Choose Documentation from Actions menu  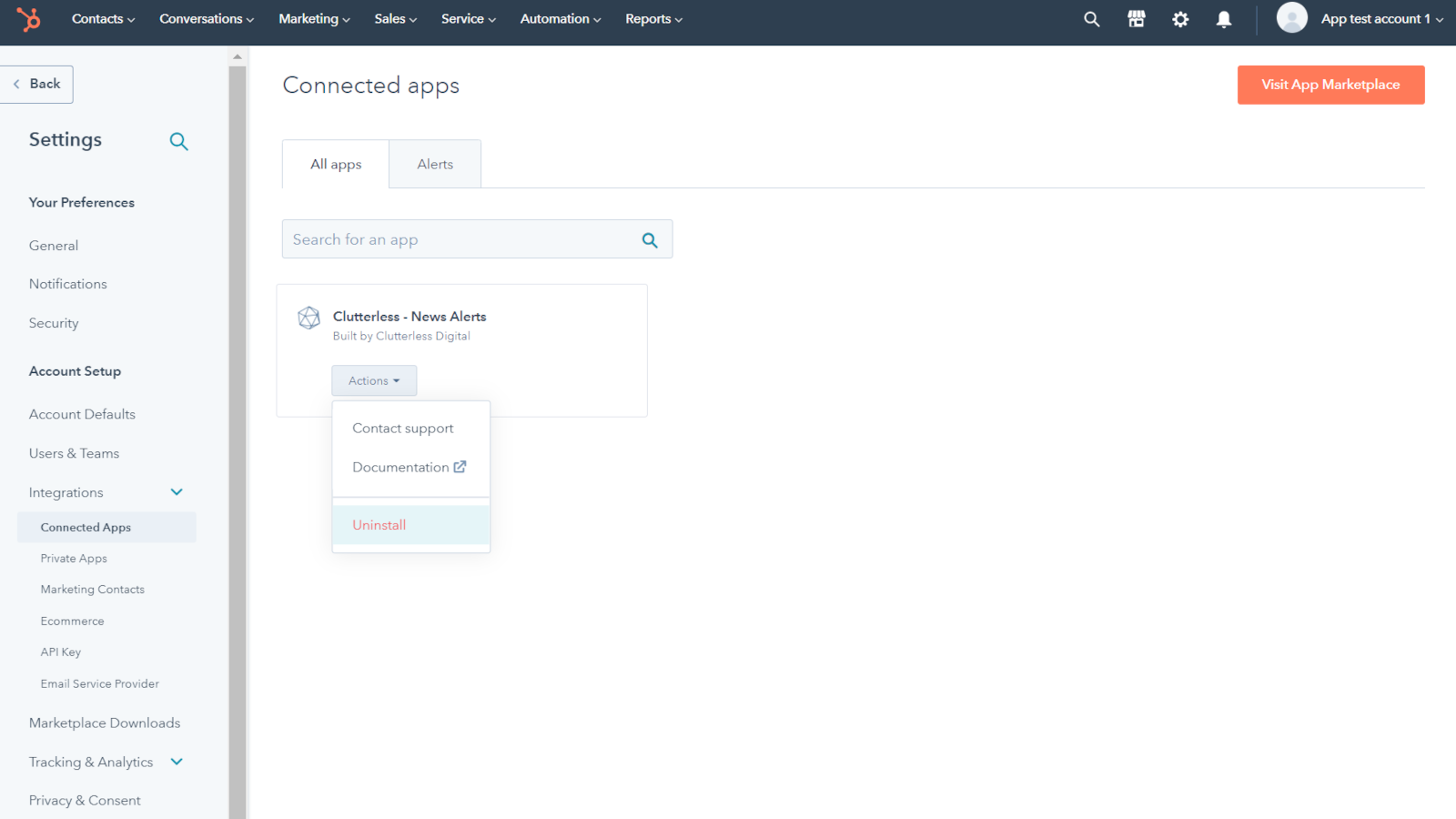click(x=409, y=467)
